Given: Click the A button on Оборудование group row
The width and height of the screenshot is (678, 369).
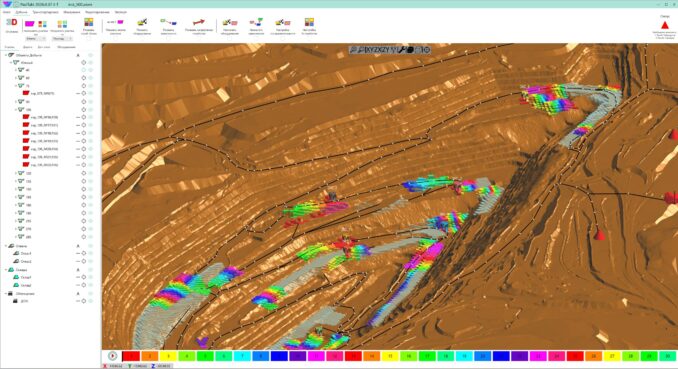Looking at the screenshot, I should tap(78, 293).
